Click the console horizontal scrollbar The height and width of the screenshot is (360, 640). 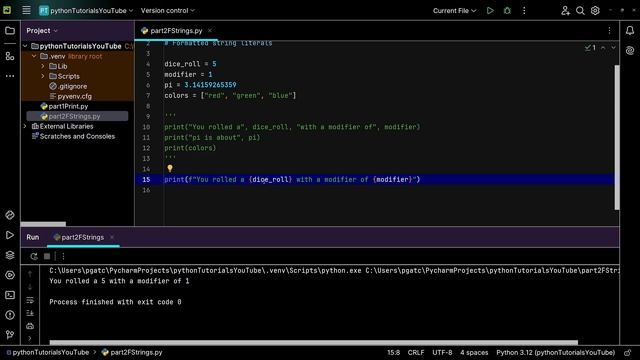(313, 342)
